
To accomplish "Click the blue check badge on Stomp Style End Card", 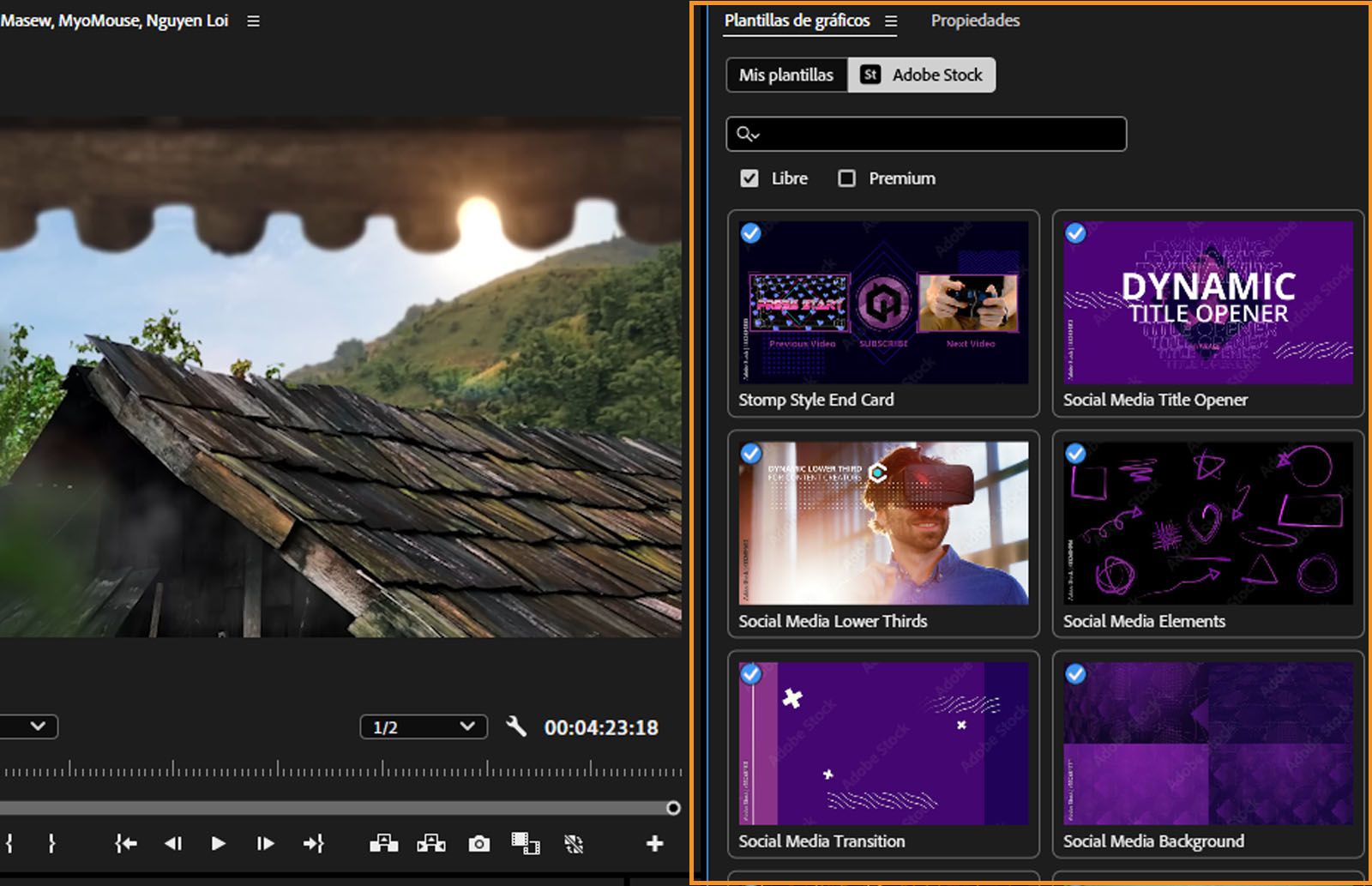I will coord(750,233).
